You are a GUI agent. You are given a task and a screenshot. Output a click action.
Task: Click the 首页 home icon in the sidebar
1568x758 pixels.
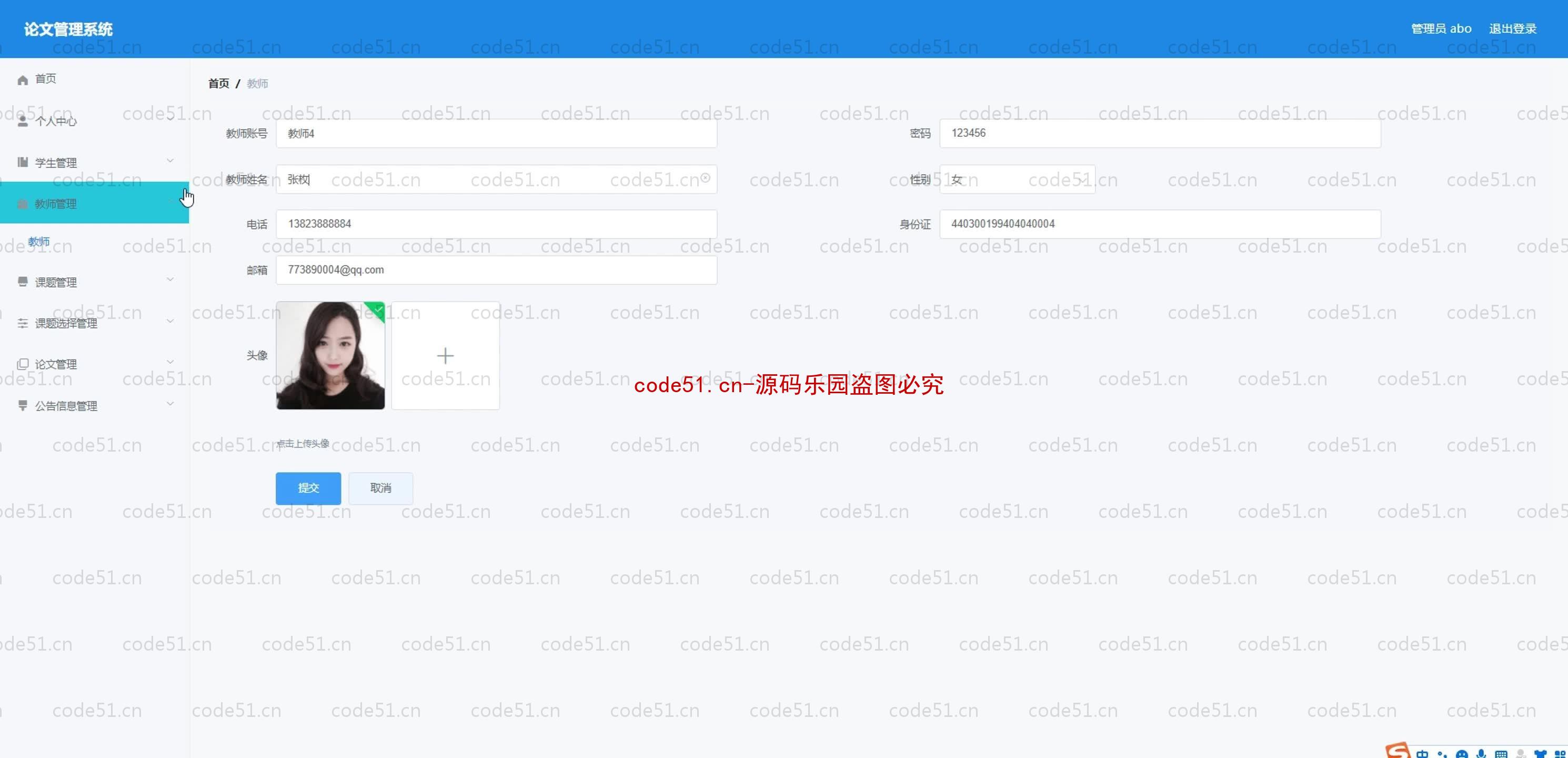coord(23,80)
